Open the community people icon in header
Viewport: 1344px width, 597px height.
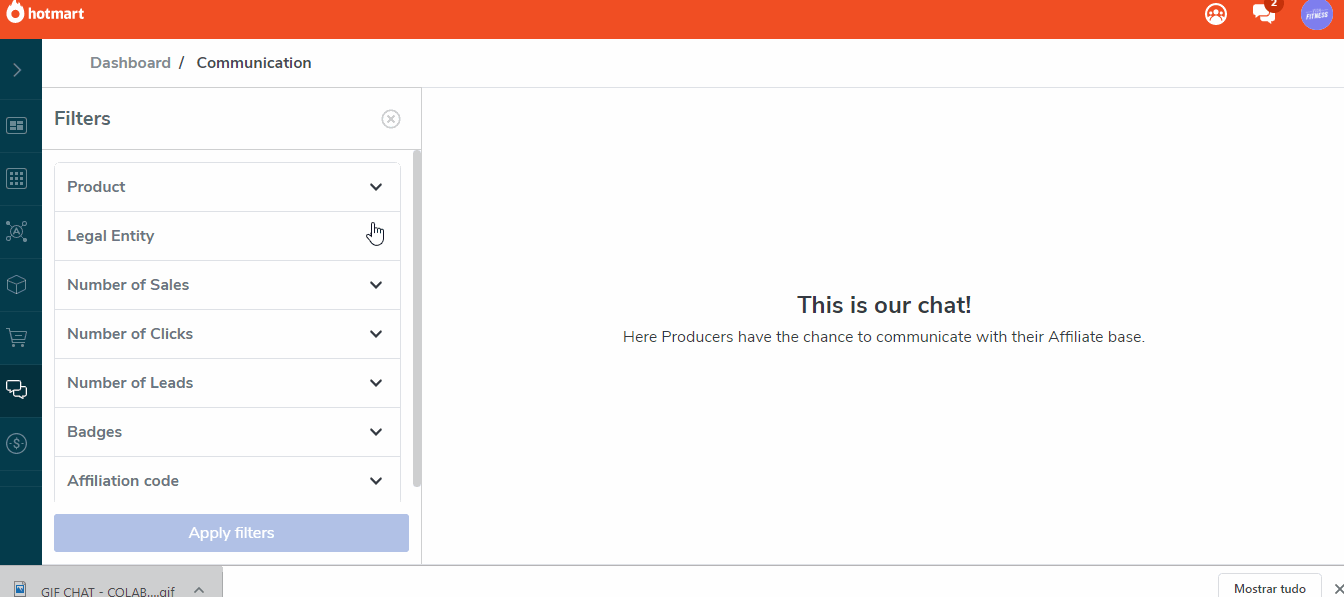[x=1216, y=14]
